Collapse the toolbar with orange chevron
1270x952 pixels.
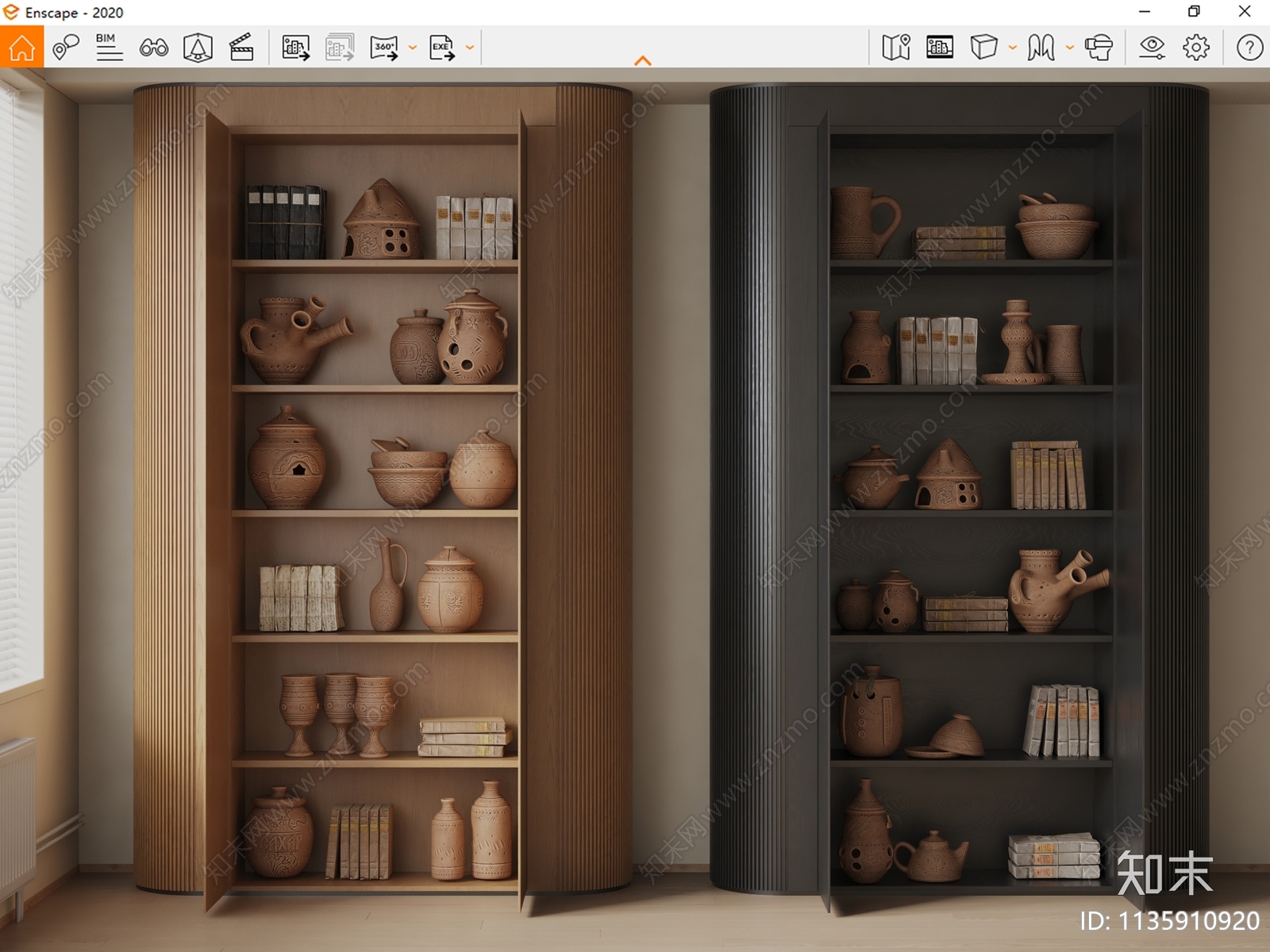pyautogui.click(x=643, y=60)
